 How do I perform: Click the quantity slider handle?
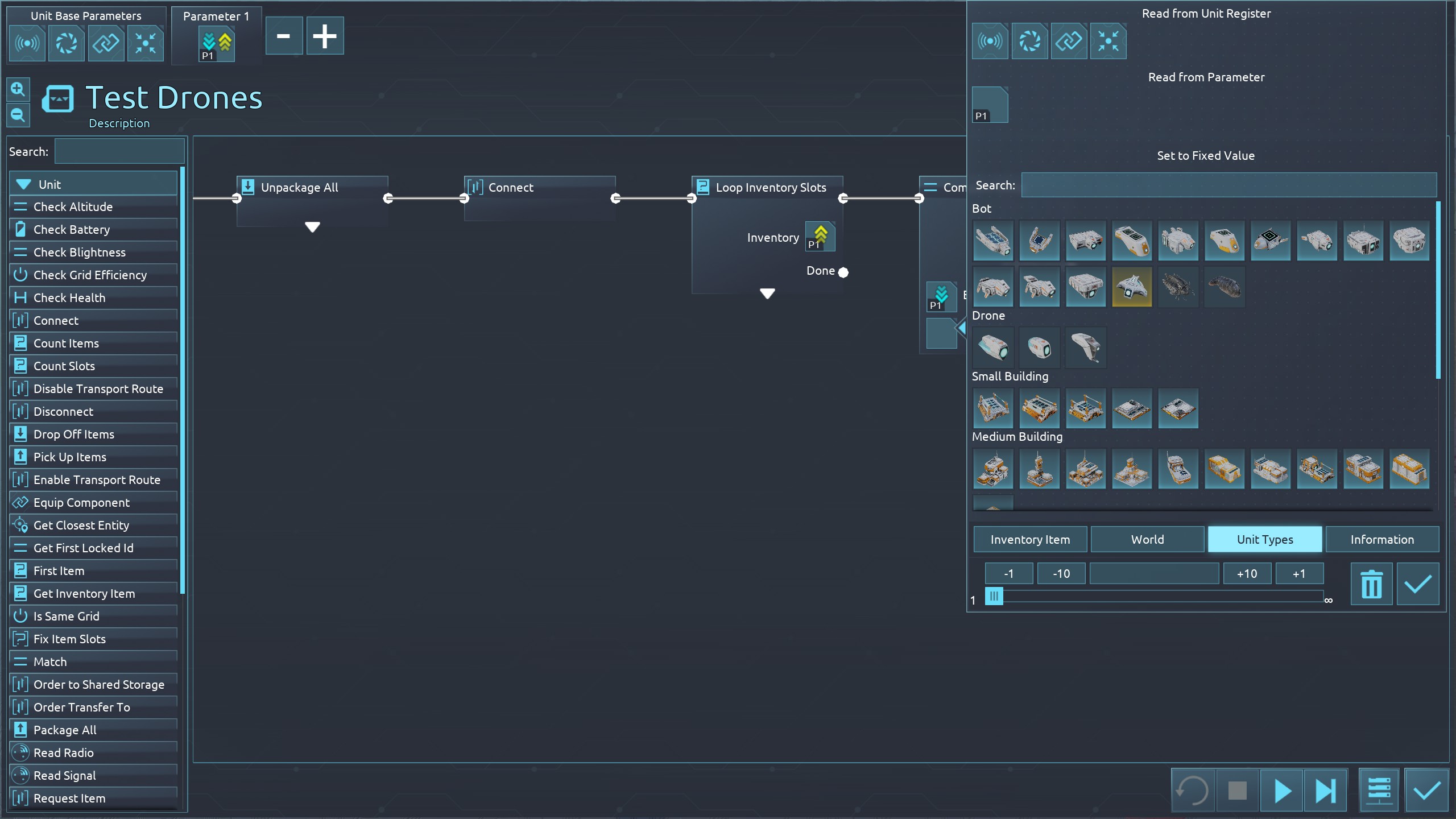(x=994, y=596)
